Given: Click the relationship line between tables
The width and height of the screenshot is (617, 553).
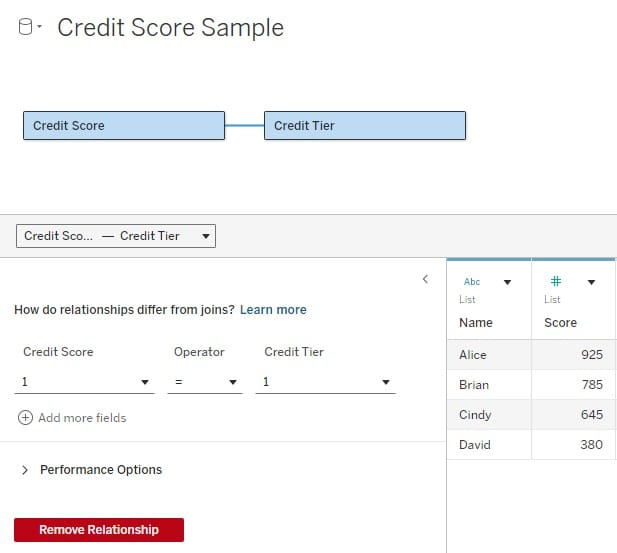Looking at the screenshot, I should coord(244,126).
